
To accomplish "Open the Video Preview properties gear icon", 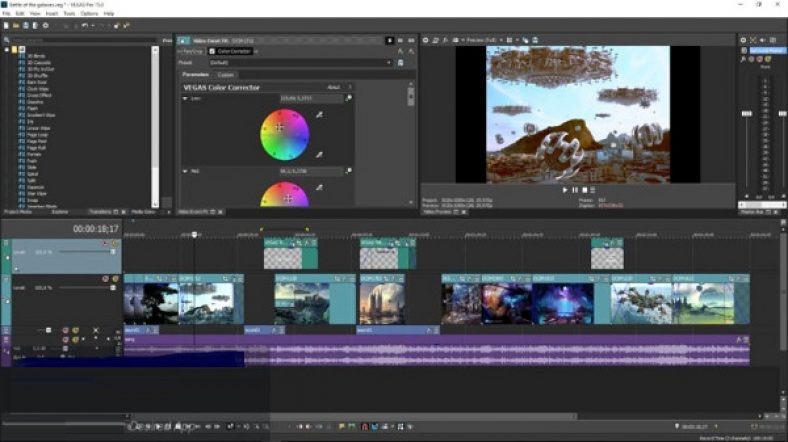I will coord(426,40).
